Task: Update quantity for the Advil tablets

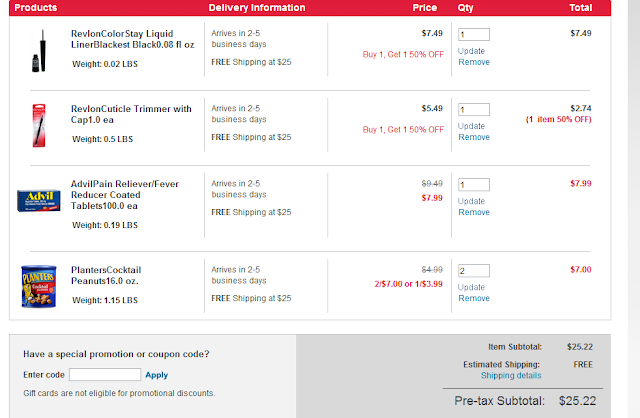Action: 471,201
